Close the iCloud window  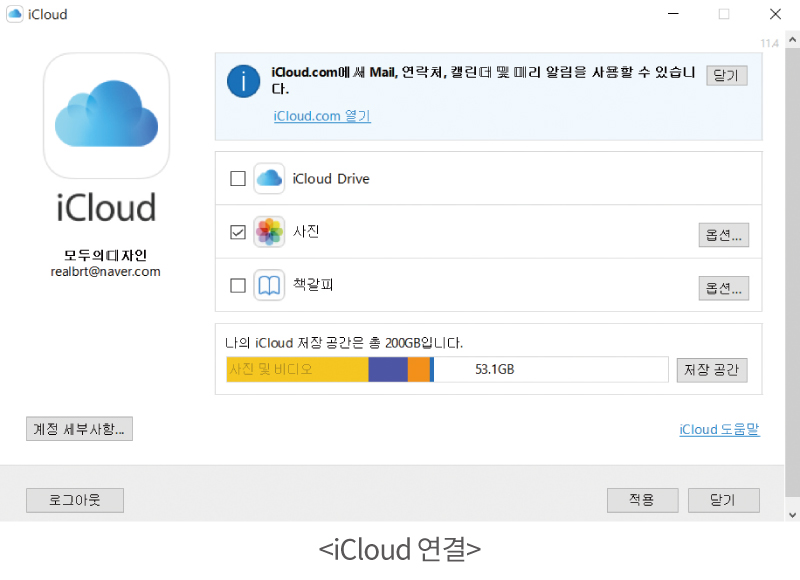coord(775,14)
